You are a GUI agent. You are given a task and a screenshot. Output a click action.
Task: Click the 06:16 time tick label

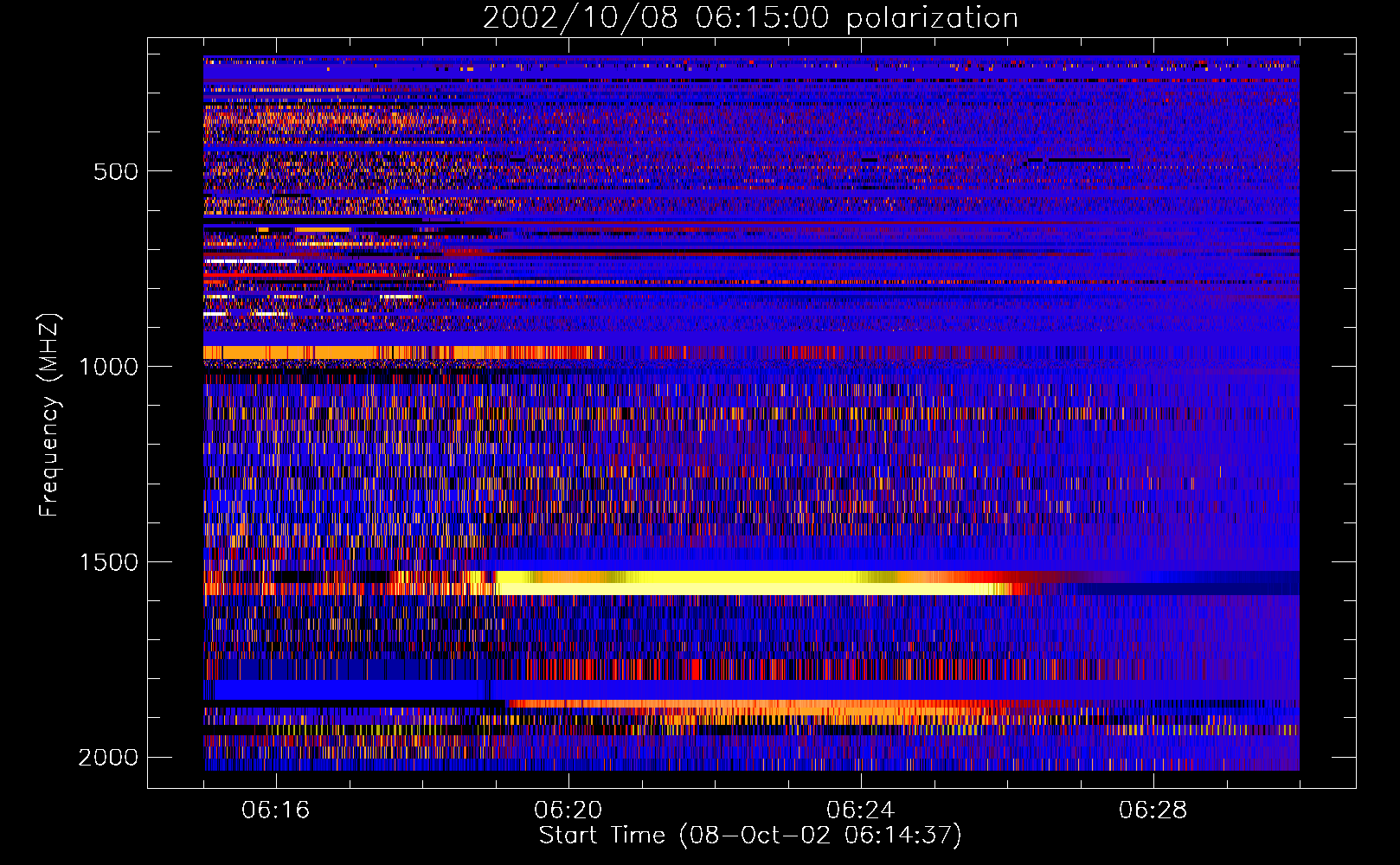pyautogui.click(x=276, y=810)
